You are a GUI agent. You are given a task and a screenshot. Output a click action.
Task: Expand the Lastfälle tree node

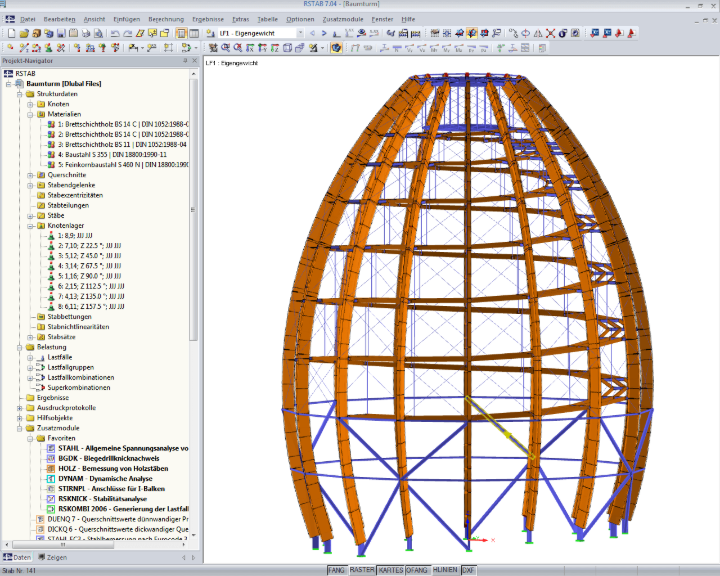coord(30,357)
